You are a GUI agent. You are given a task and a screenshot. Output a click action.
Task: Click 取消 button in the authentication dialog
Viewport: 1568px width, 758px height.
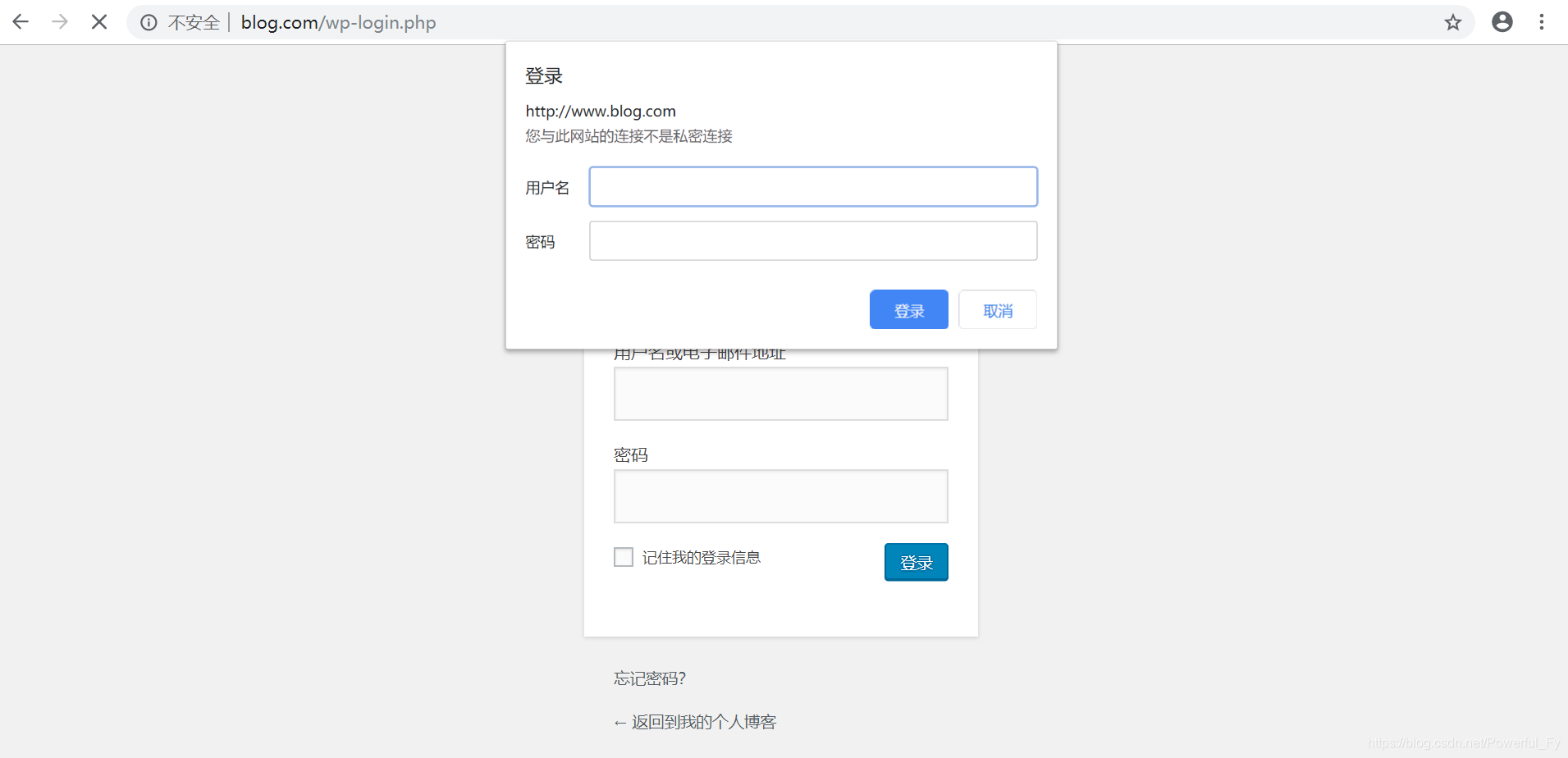997,309
